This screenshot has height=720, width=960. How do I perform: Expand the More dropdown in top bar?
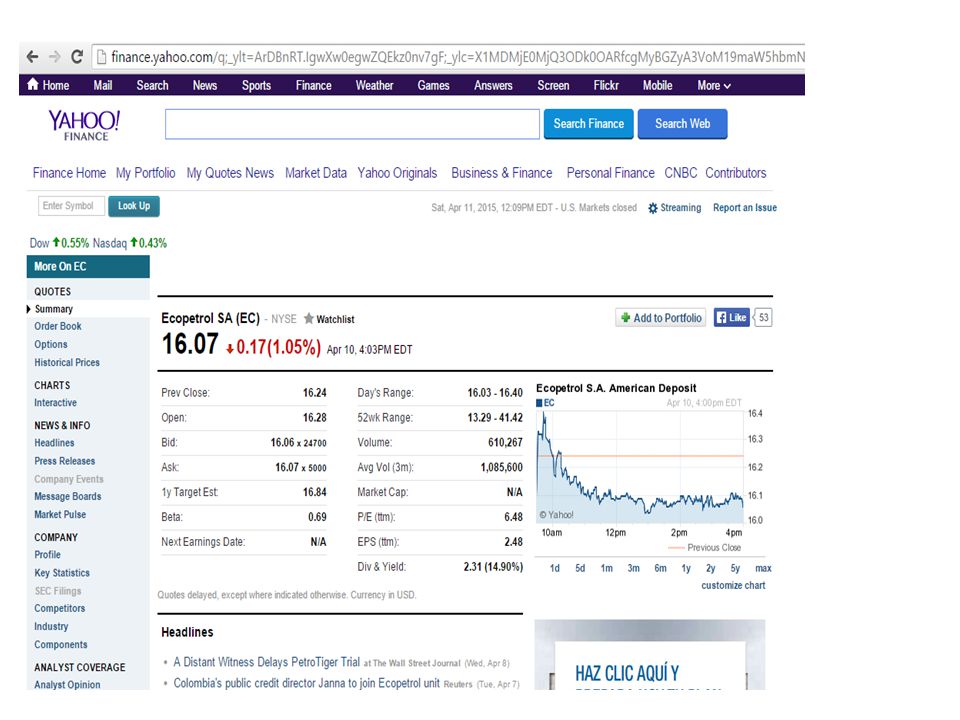pyautogui.click(x=714, y=86)
